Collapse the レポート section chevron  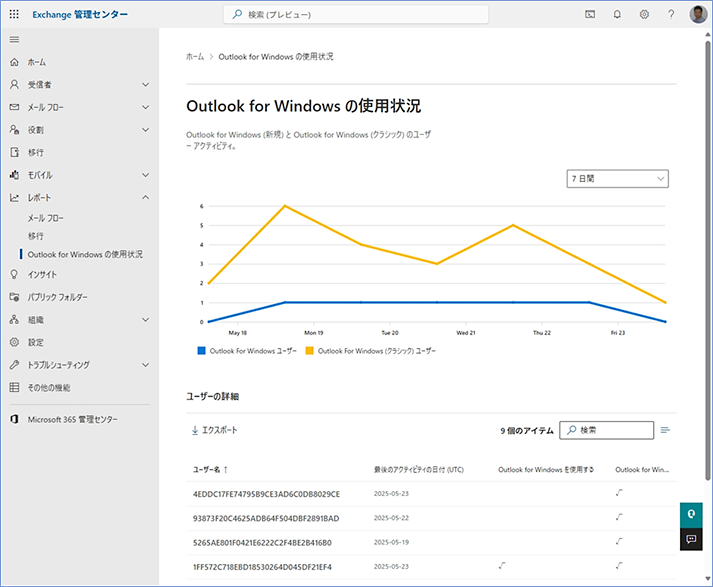pyautogui.click(x=146, y=197)
